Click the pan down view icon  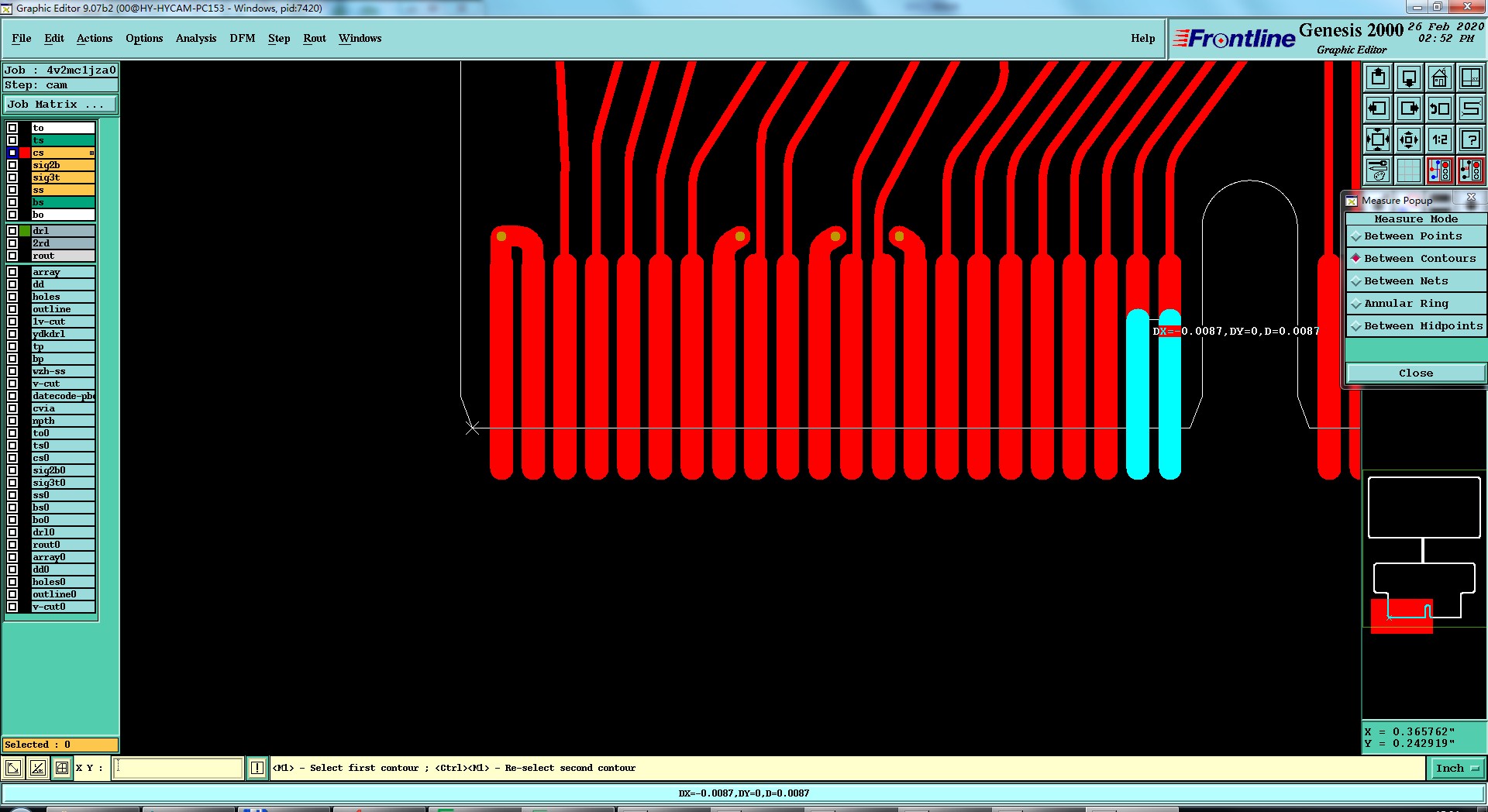point(1409,77)
